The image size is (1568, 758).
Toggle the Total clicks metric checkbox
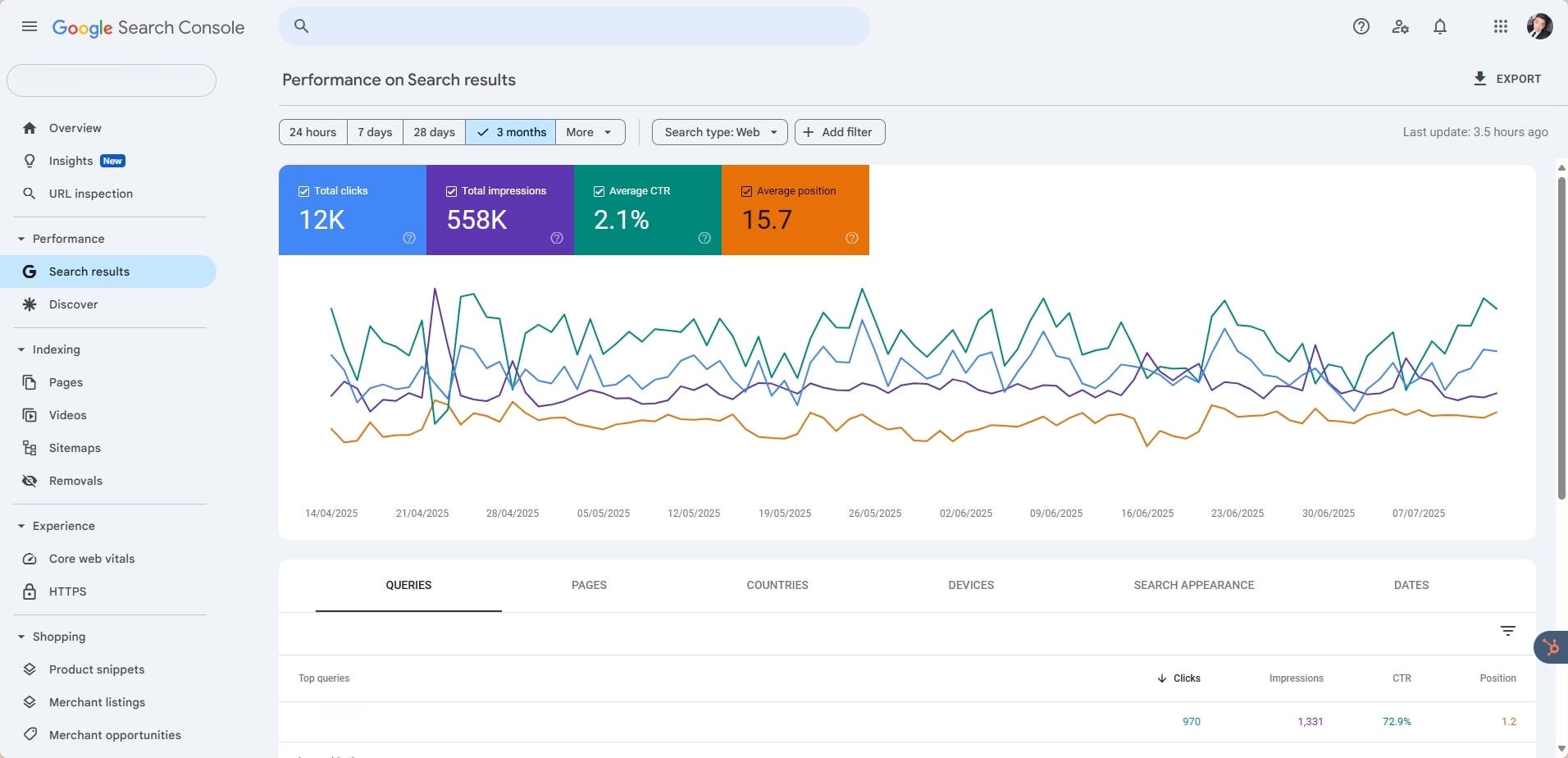pos(304,191)
